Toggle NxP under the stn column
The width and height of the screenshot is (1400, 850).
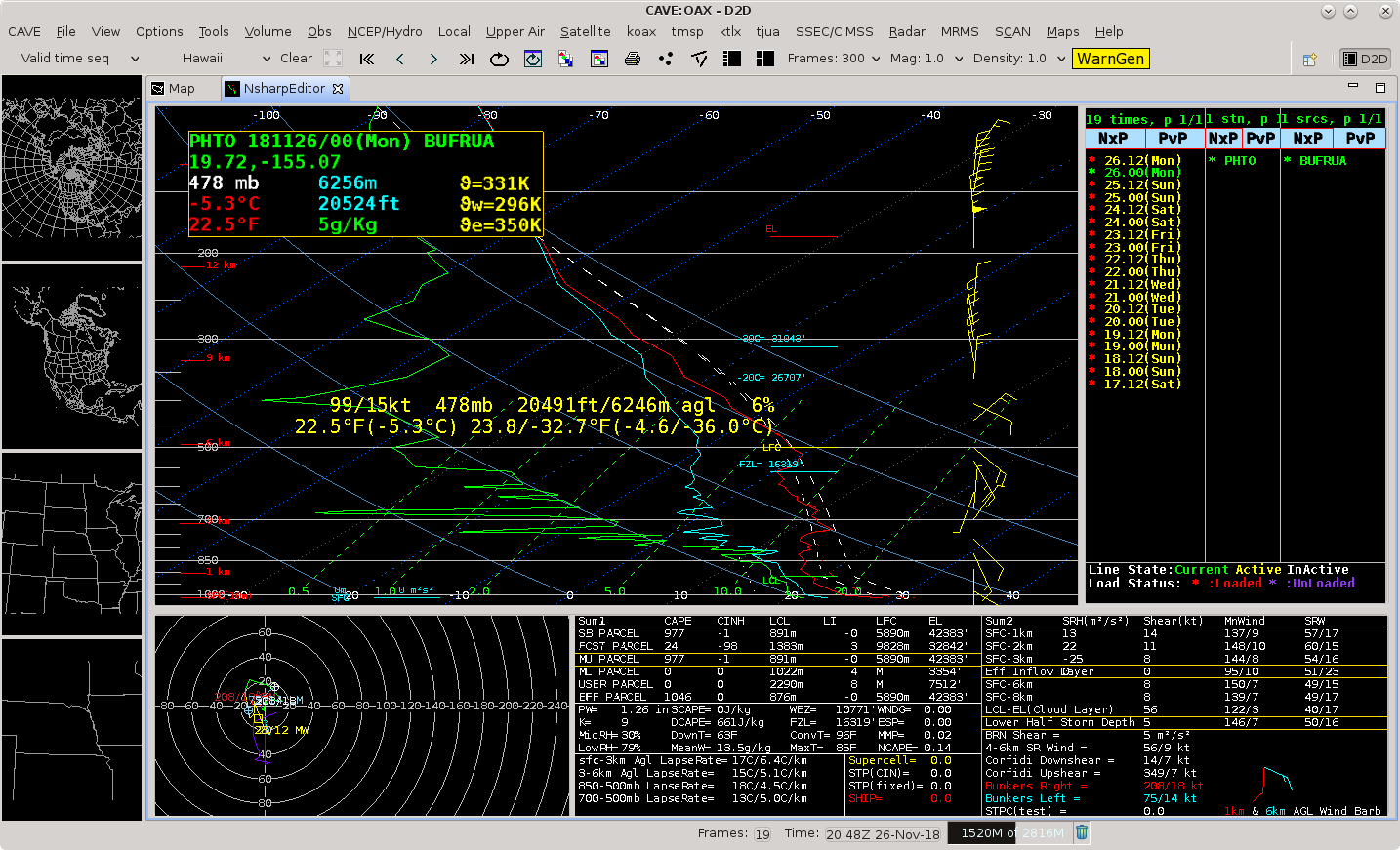tap(1223, 139)
